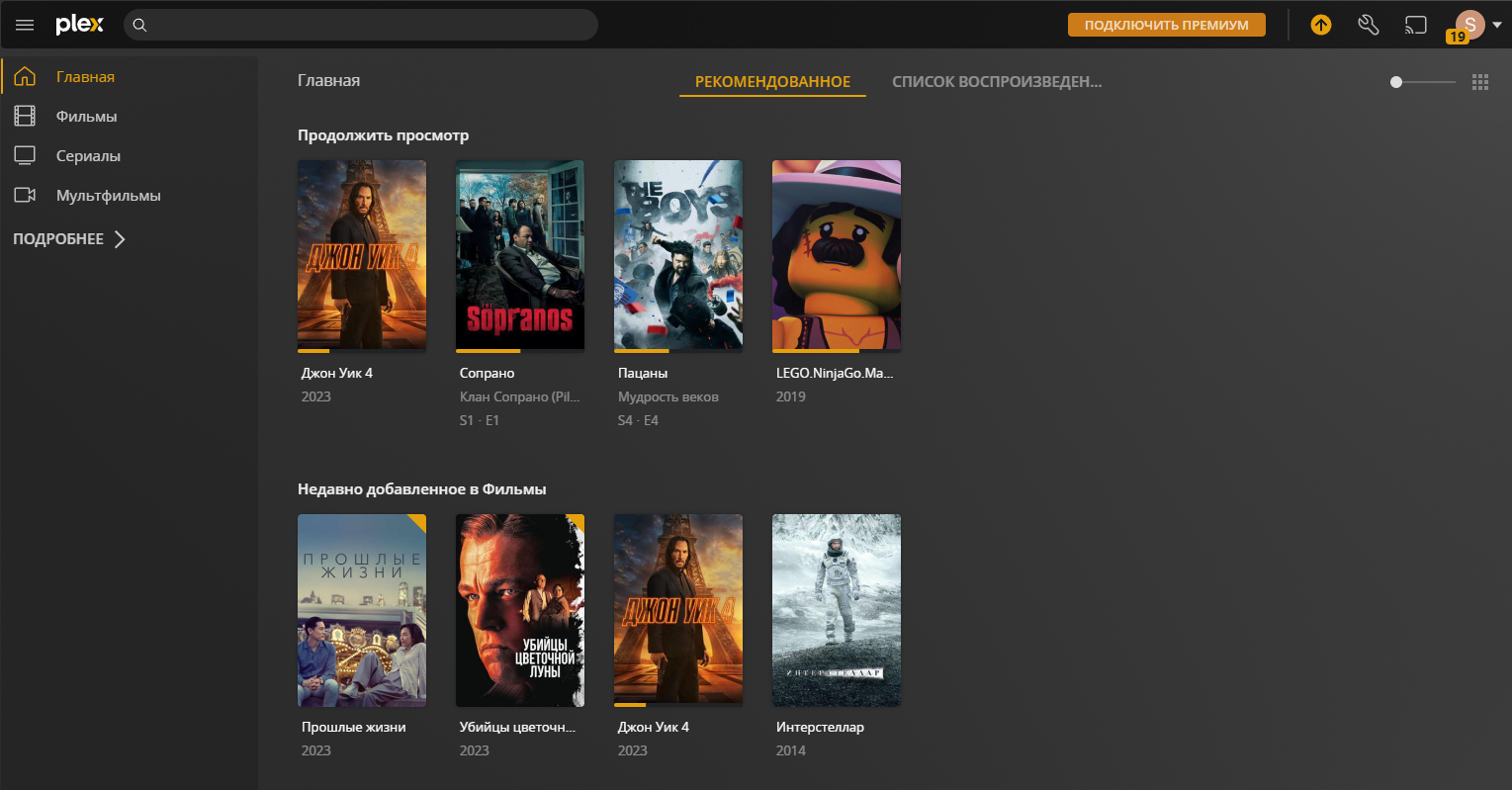Adjust the poster size slider
The image size is (1512, 790).
(1423, 82)
